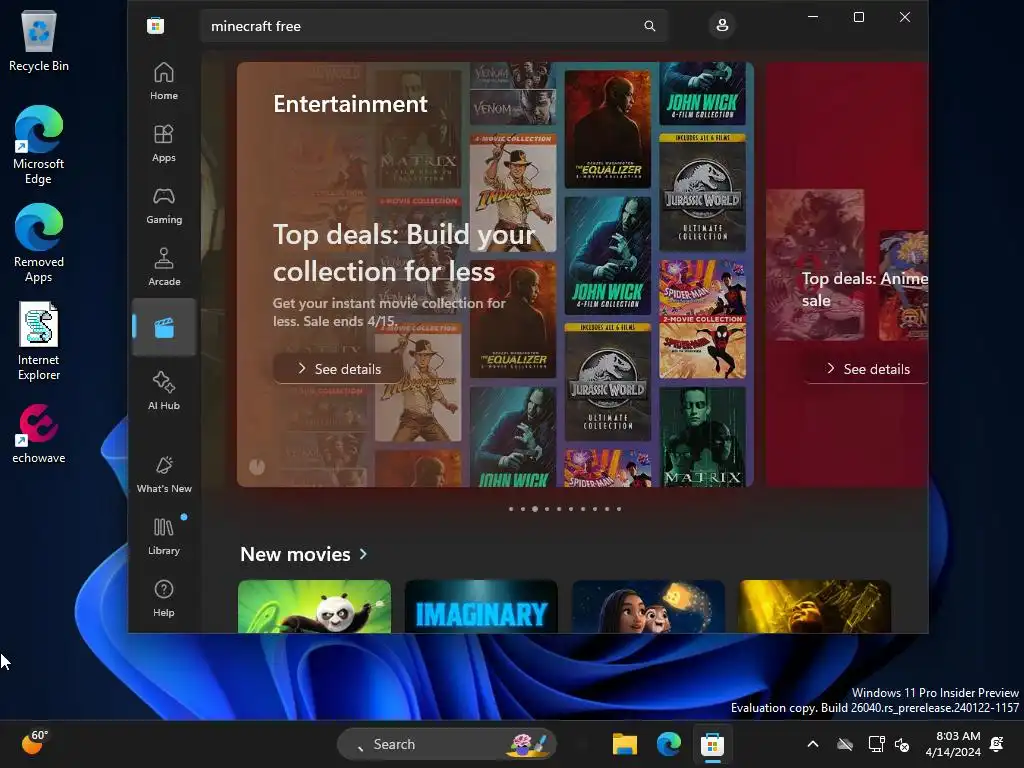Click the muted volume tray icon

point(902,744)
